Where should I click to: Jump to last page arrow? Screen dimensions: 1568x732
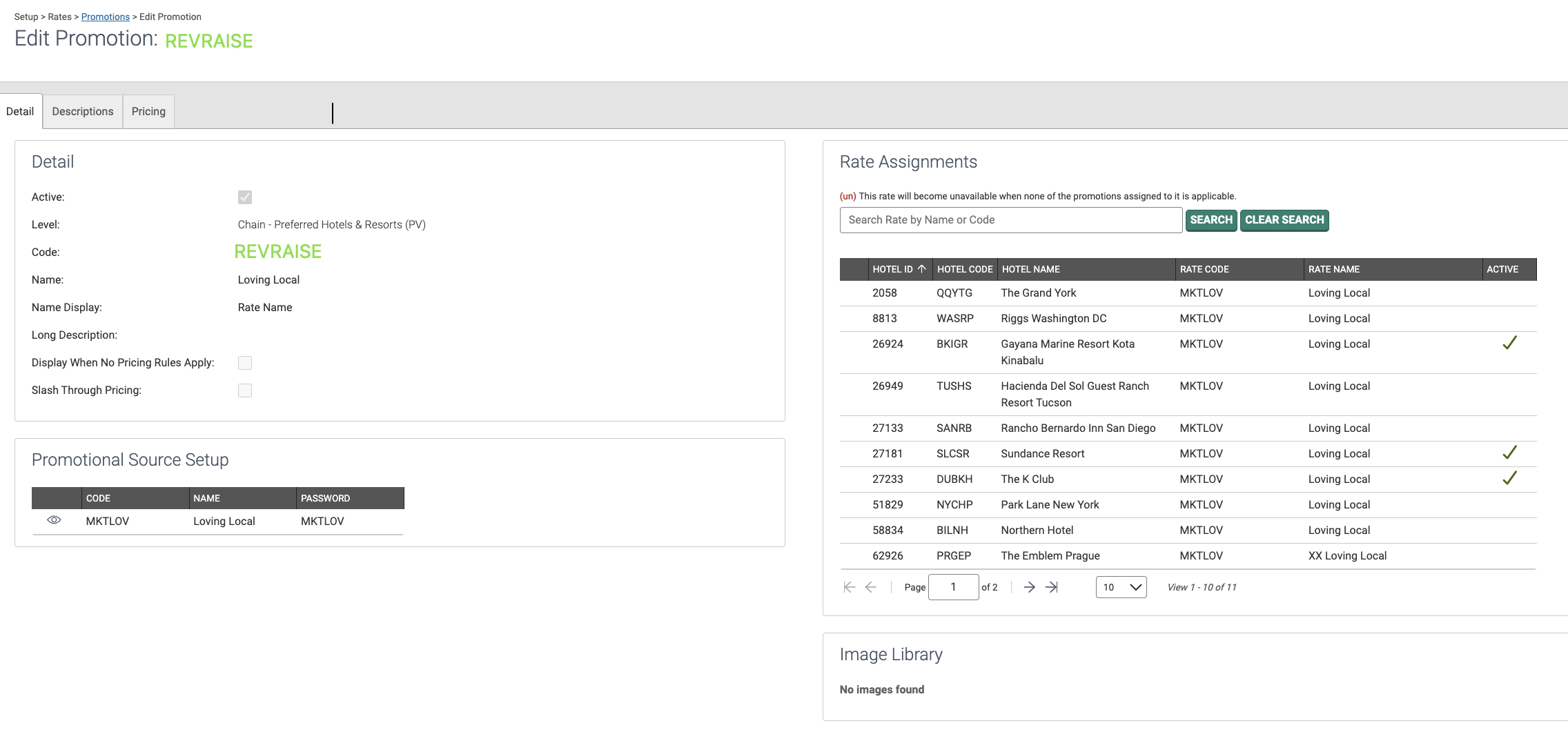click(1052, 587)
